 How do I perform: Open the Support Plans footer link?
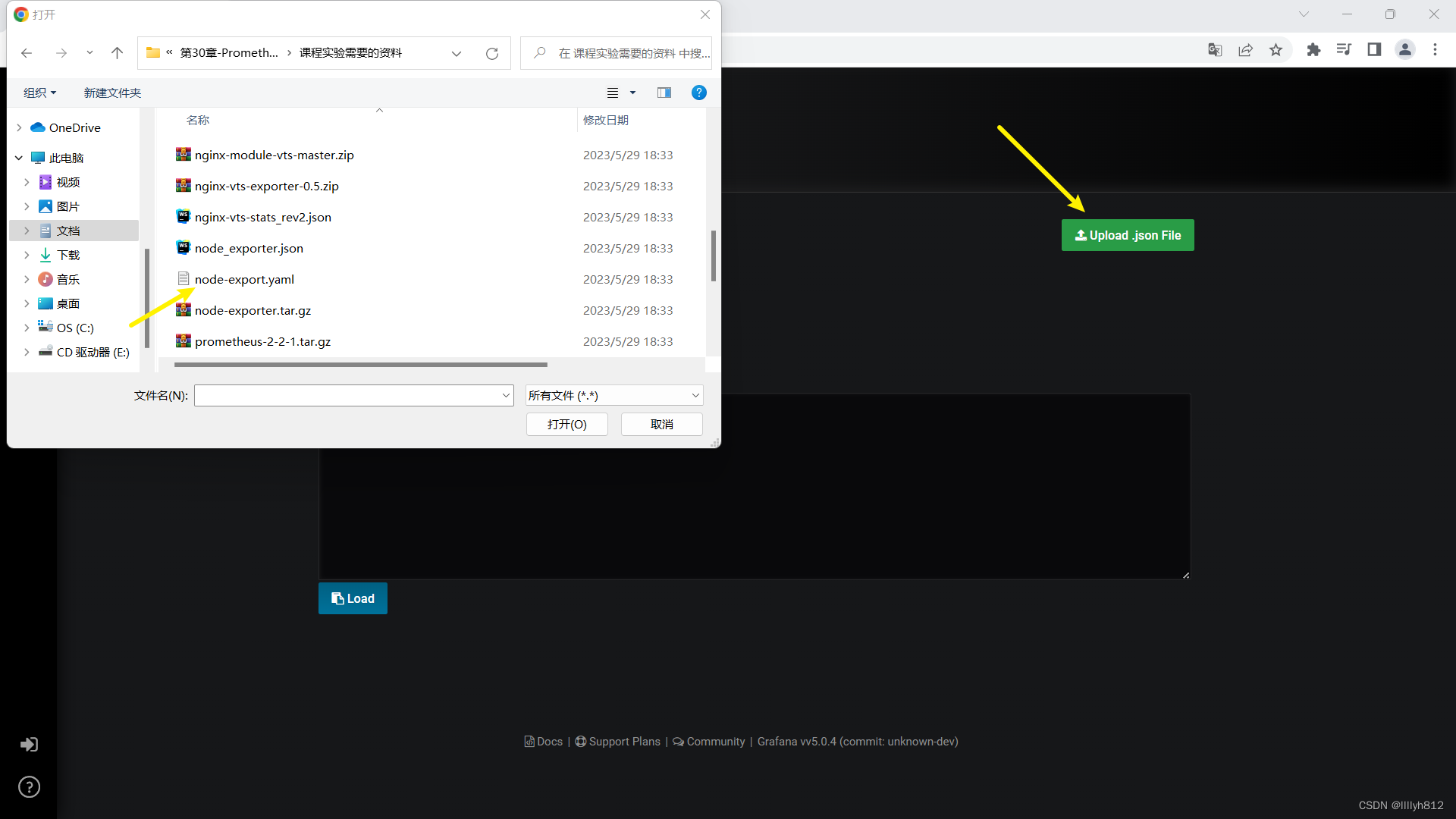618,742
